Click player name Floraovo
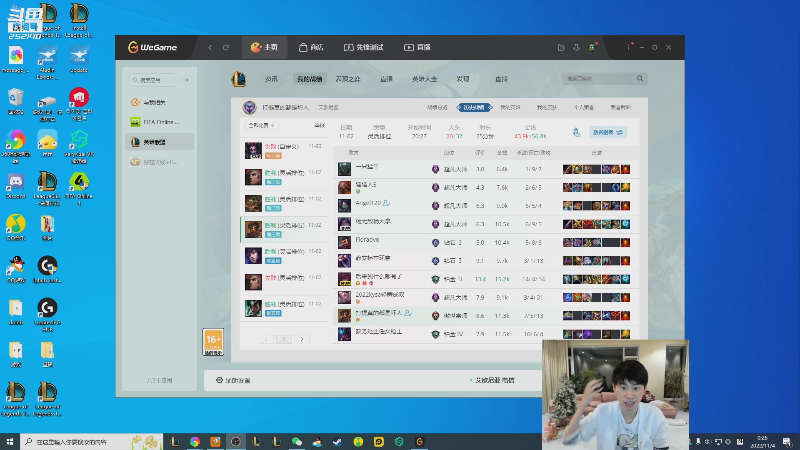The image size is (800, 450). pyautogui.click(x=367, y=239)
